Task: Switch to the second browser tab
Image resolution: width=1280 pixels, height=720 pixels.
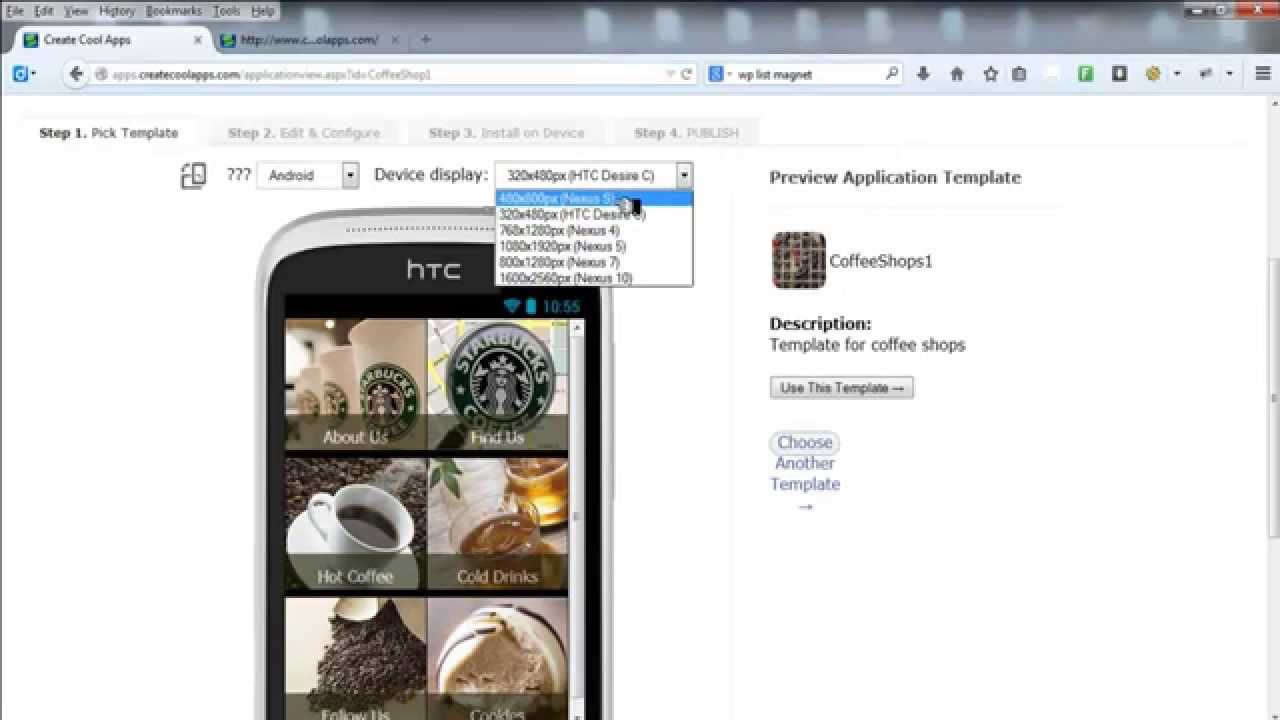Action: [308, 40]
